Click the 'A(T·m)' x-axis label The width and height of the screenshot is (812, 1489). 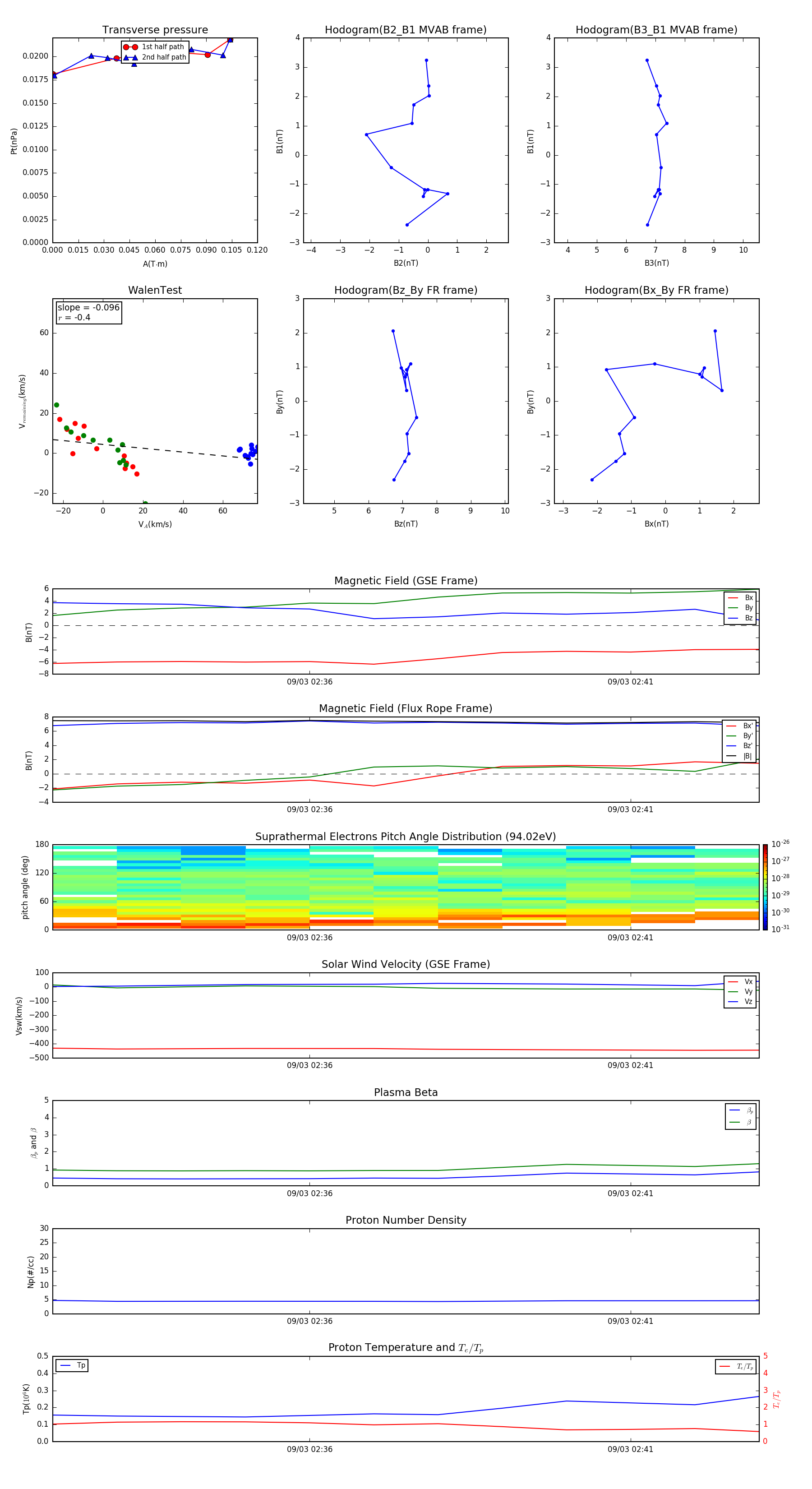pos(155,264)
